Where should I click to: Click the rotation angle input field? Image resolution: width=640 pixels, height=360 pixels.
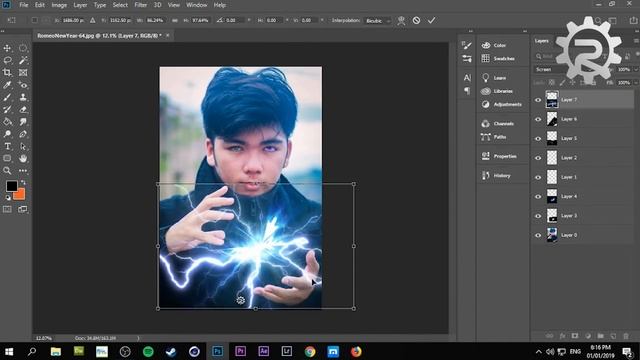[x=236, y=20]
